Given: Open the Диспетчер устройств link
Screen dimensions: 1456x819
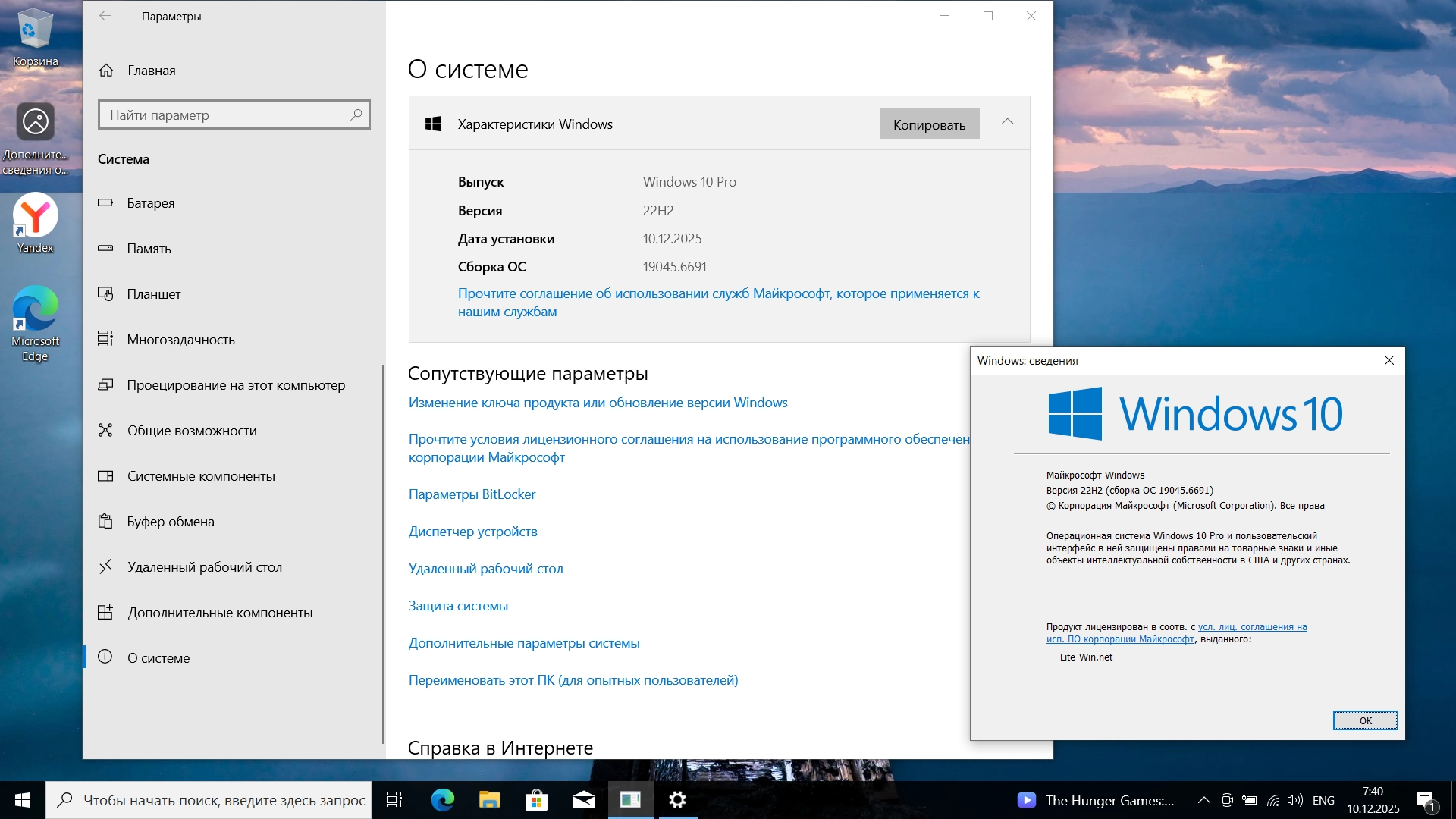Looking at the screenshot, I should (472, 532).
